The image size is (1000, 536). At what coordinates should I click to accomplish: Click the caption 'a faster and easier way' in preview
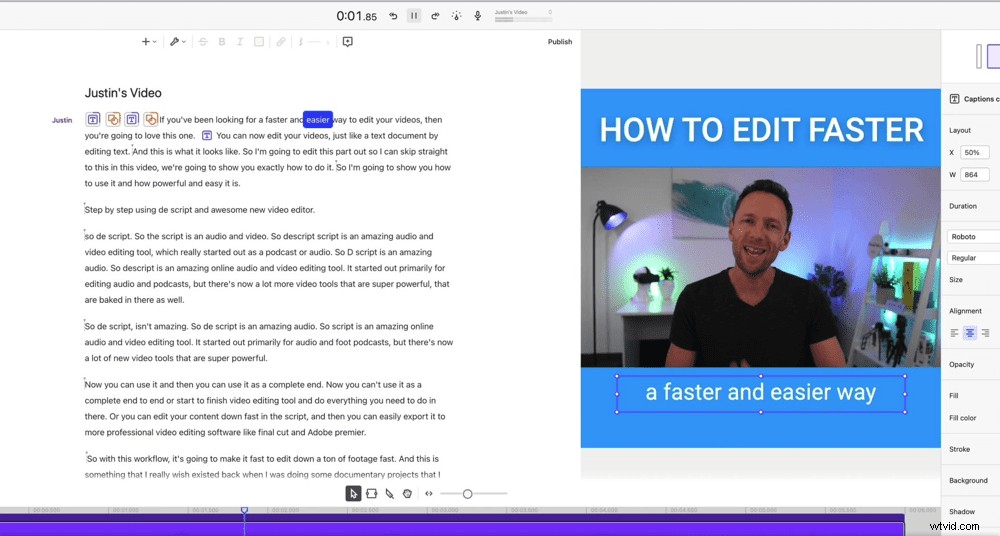pos(761,392)
